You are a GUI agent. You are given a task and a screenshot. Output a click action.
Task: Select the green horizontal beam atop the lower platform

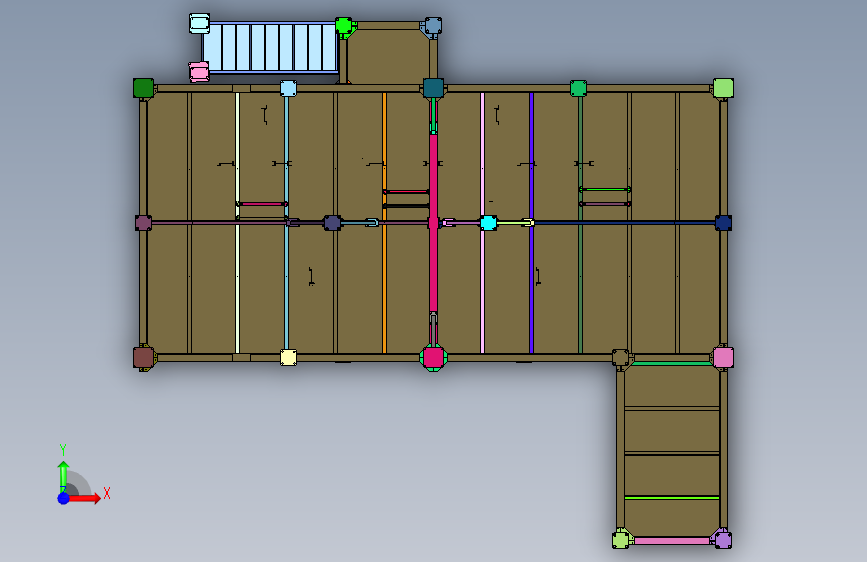click(x=672, y=363)
